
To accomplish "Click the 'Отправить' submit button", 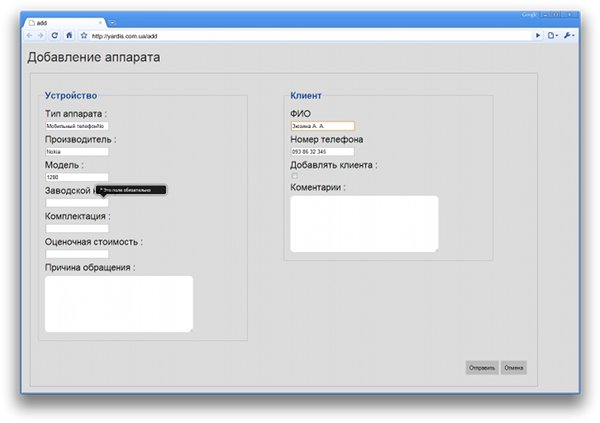I will pos(481,367).
